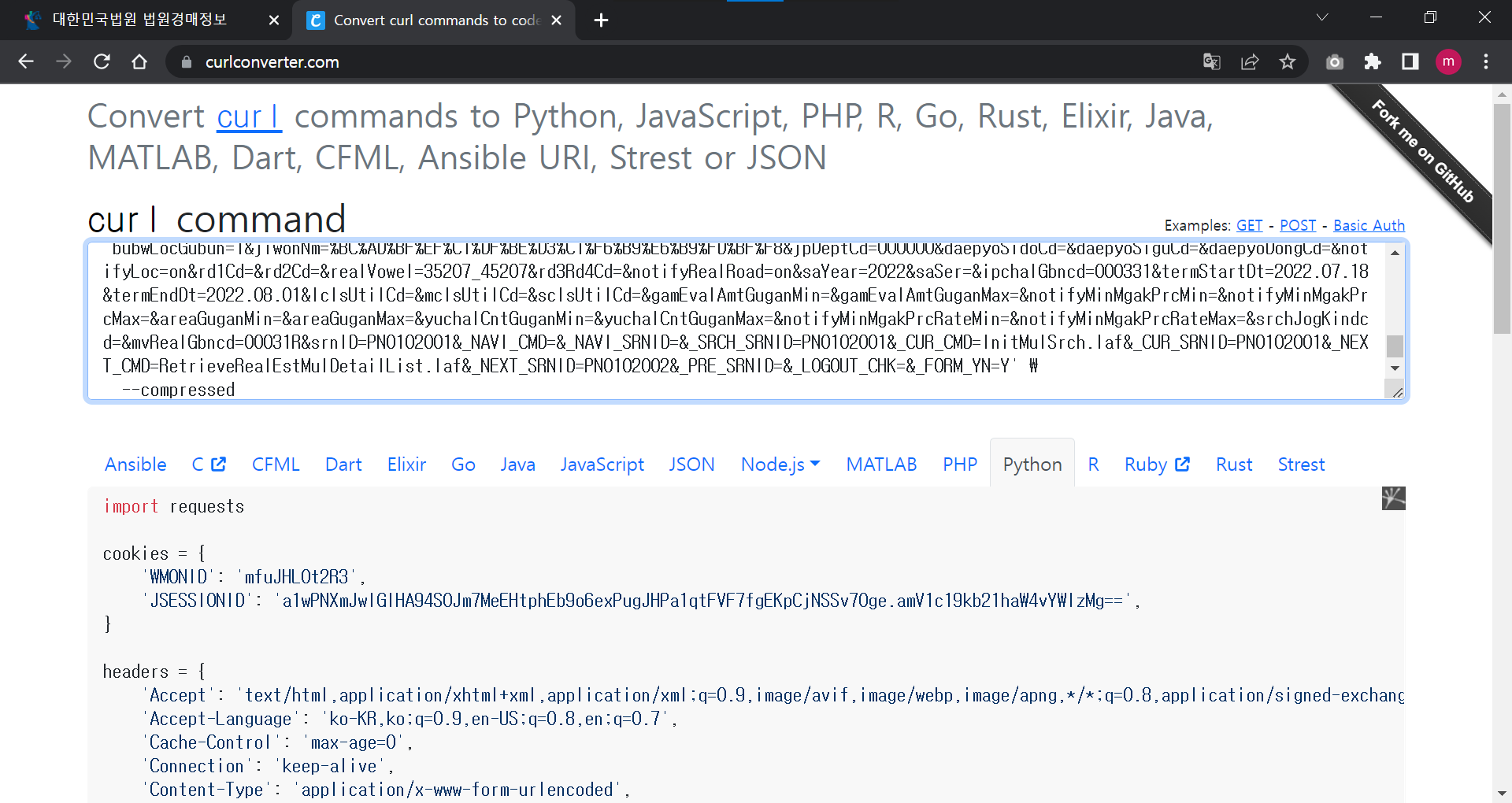1512x803 pixels.
Task: Bookmark this page with the star
Action: pos(1288,61)
